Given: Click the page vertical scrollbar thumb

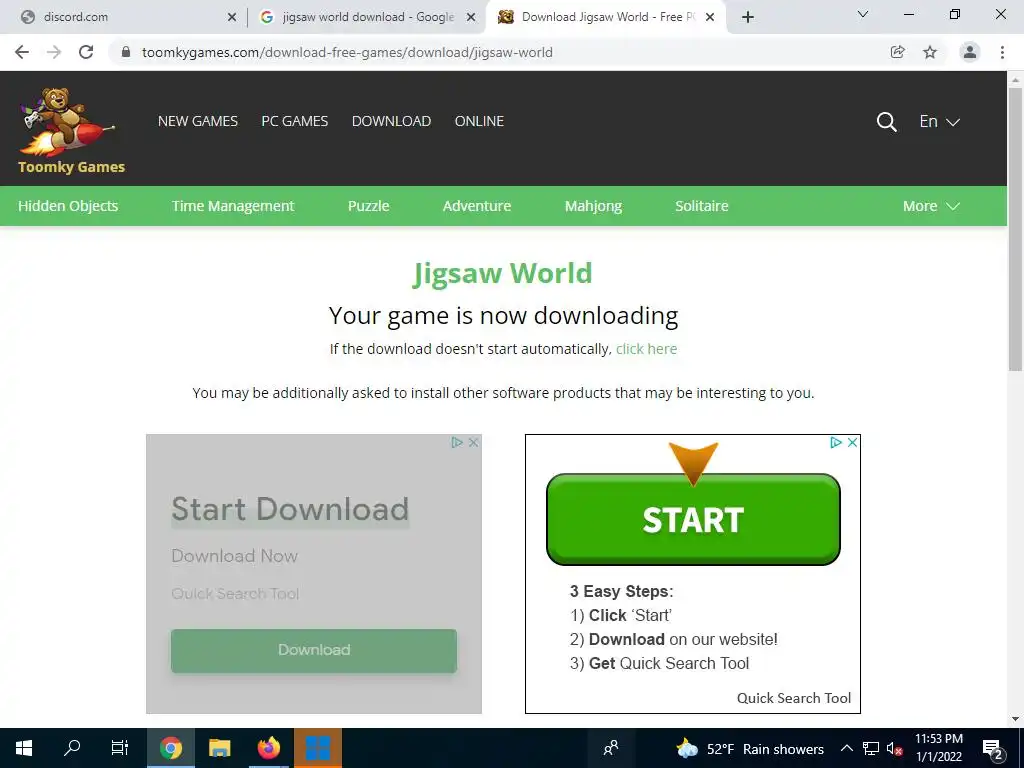Looking at the screenshot, I should 1015,229.
